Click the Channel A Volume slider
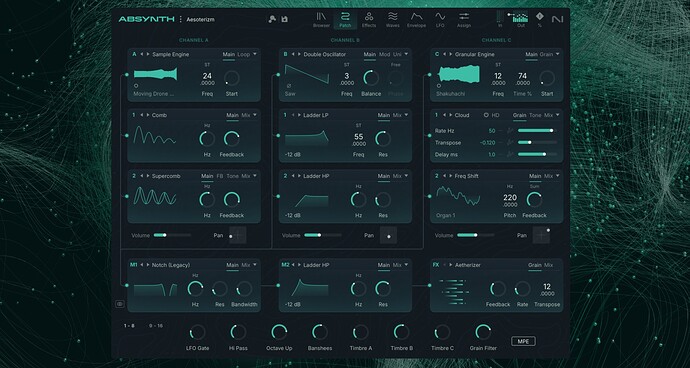 pos(172,236)
